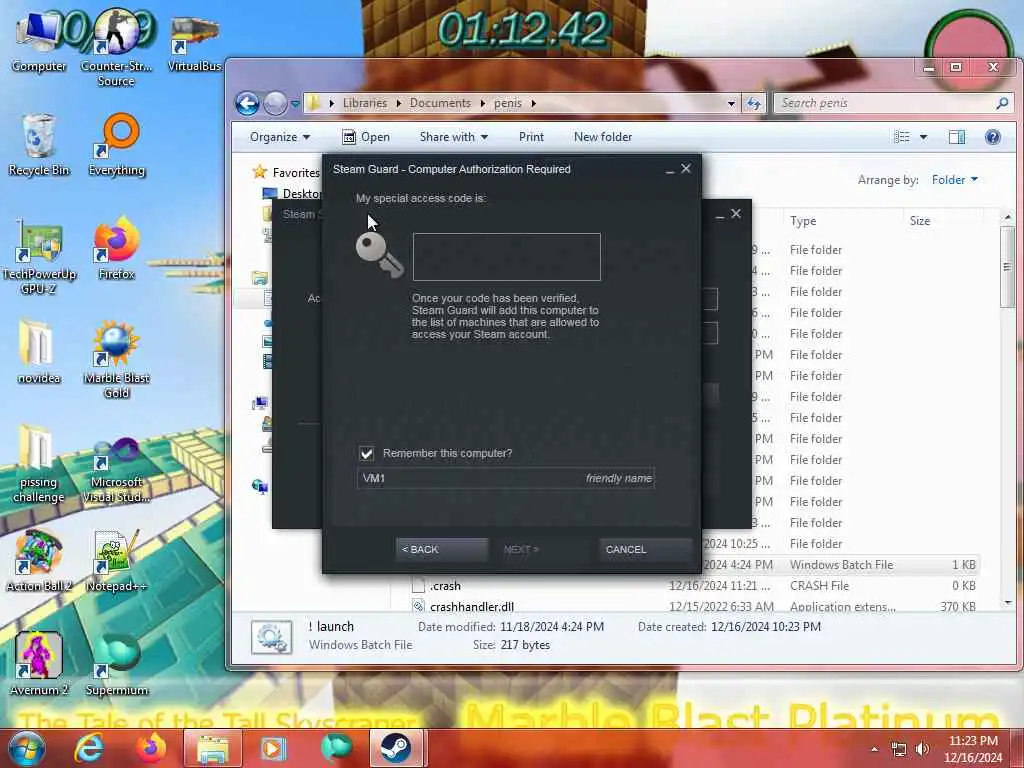Click the special access code field
This screenshot has width=1024, height=768.
507,257
